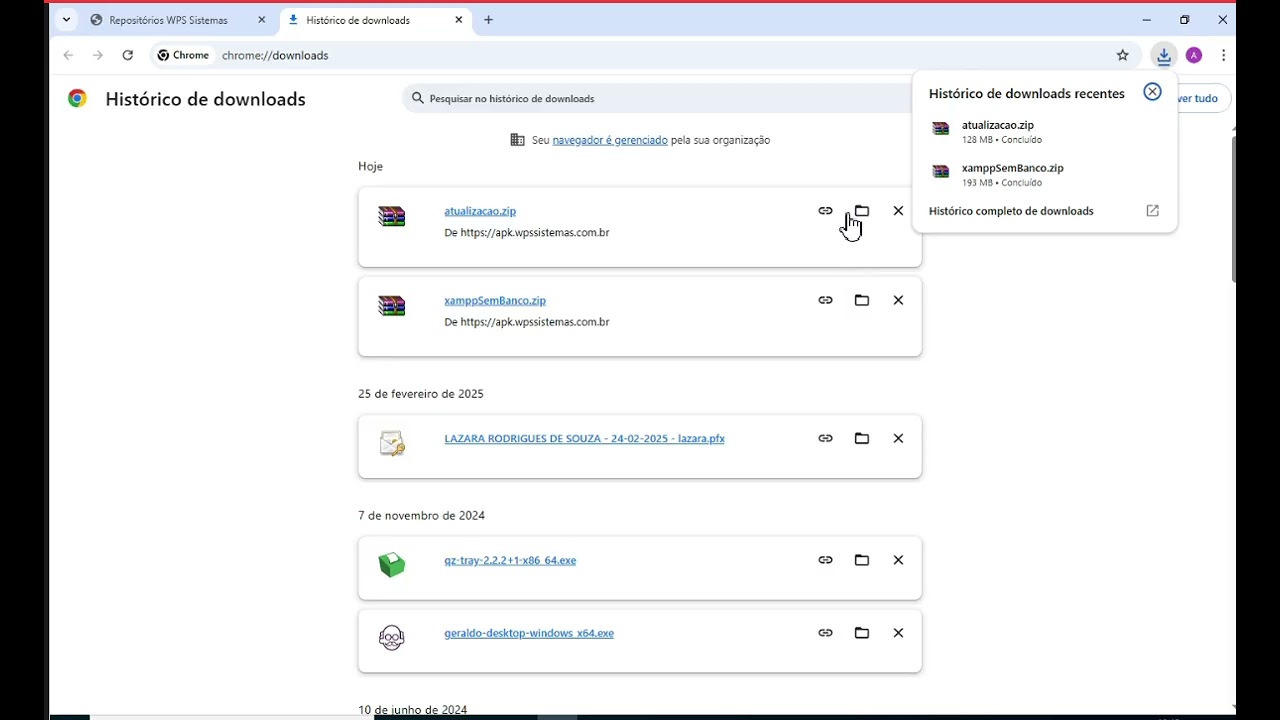
Task: Copy the download link for xamppSemBanco.zip
Action: pyautogui.click(x=825, y=300)
